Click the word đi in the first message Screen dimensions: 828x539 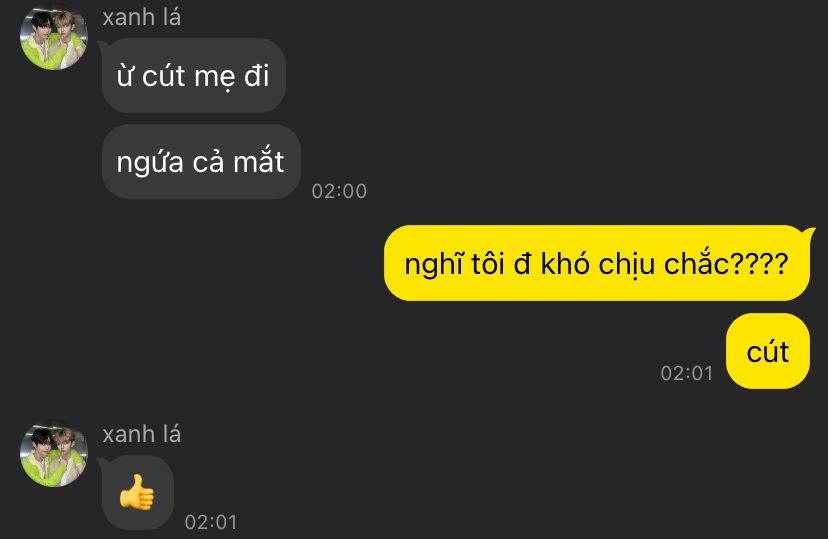pyautogui.click(x=257, y=75)
